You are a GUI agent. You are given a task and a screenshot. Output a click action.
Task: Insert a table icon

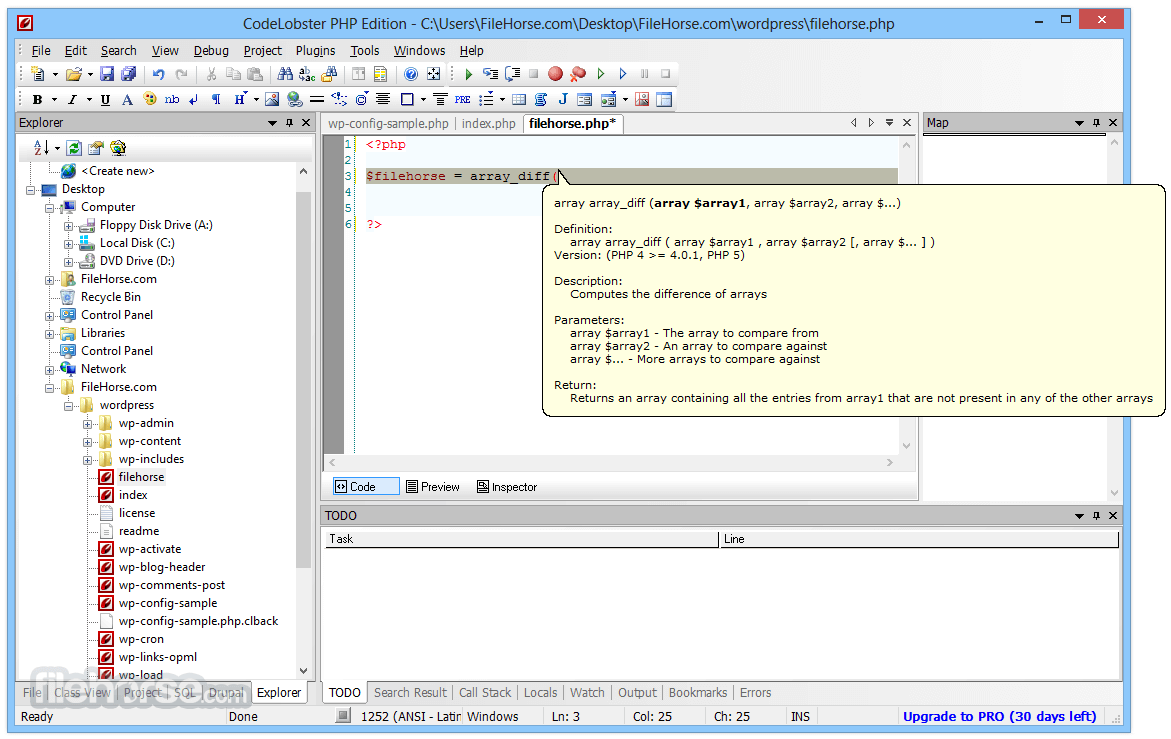point(519,99)
